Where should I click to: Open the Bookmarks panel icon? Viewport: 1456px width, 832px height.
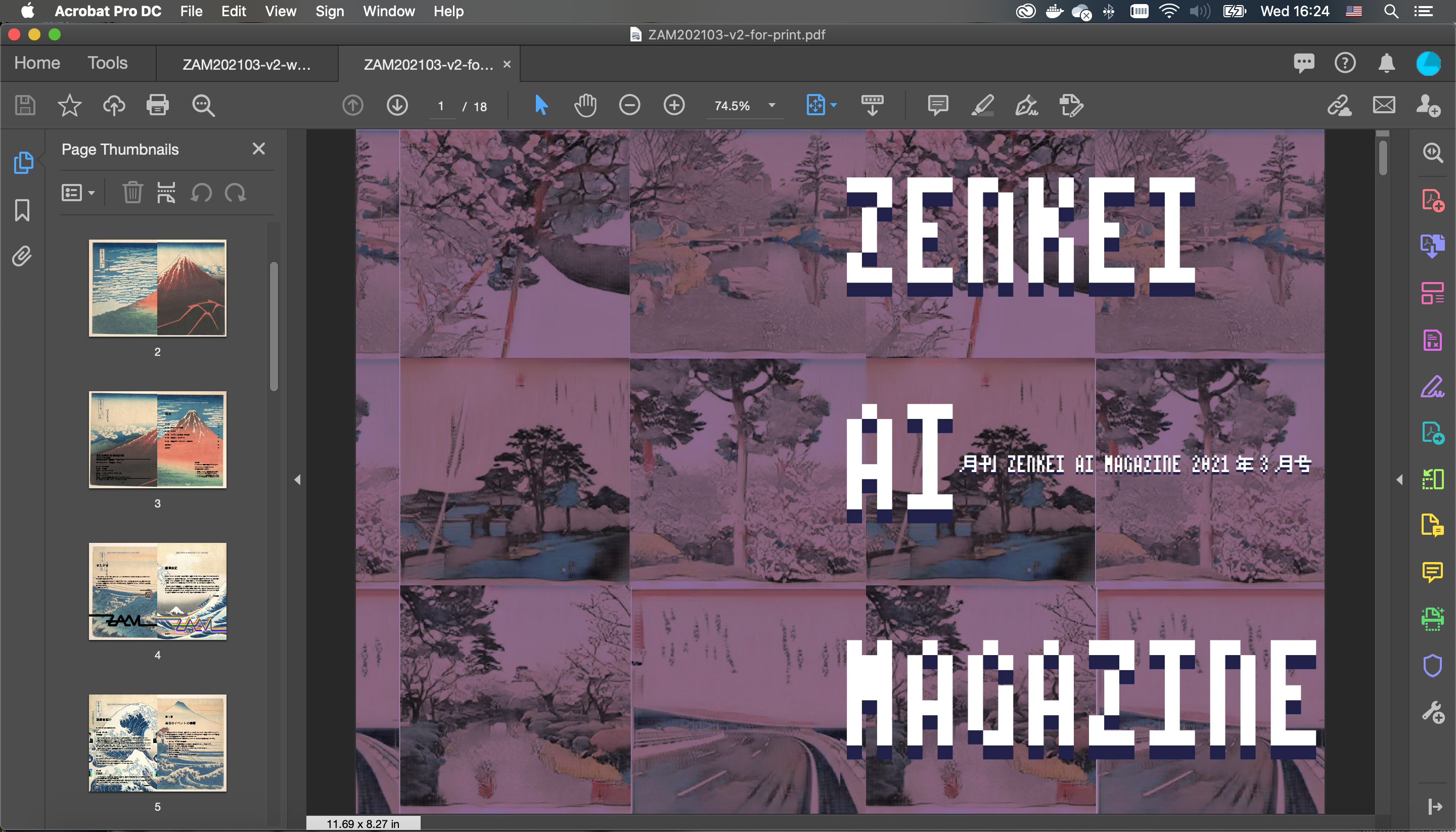click(22, 210)
